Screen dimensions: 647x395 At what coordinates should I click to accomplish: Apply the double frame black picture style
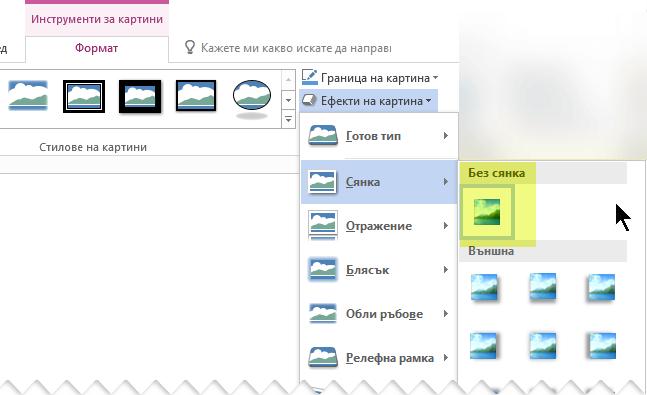[84, 96]
